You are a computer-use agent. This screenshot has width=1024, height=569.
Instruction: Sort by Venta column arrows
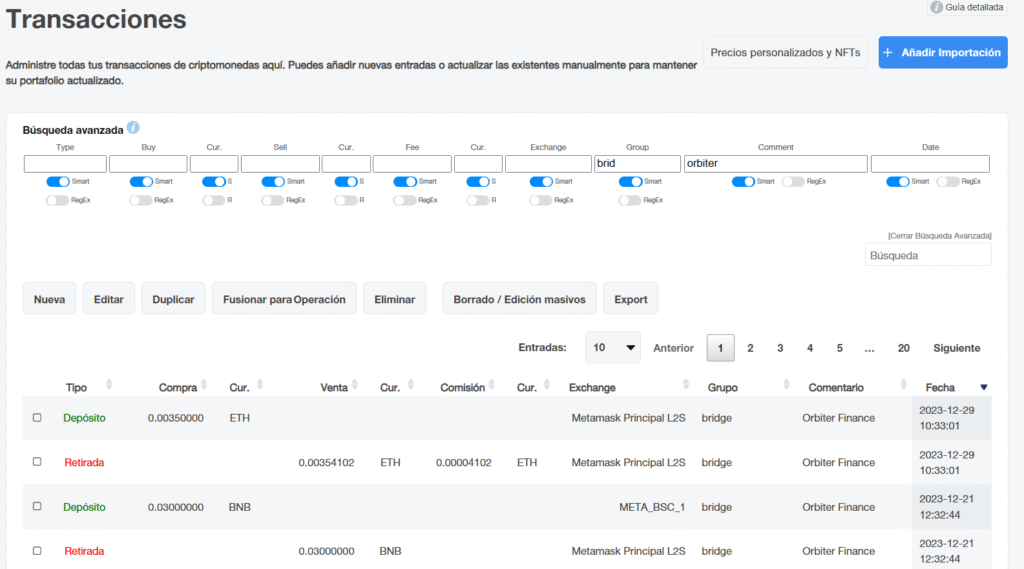pos(355,385)
